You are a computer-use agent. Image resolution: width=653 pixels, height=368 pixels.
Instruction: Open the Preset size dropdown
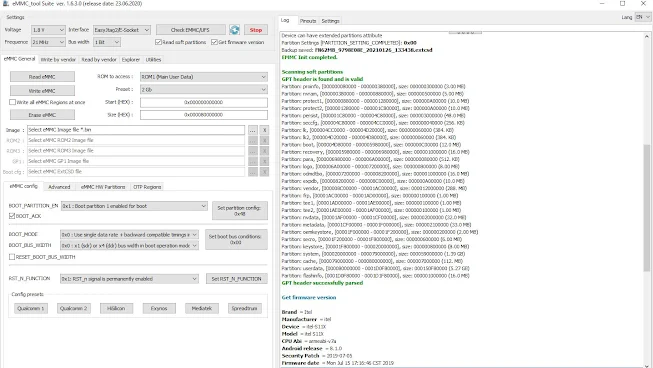pos(204,90)
